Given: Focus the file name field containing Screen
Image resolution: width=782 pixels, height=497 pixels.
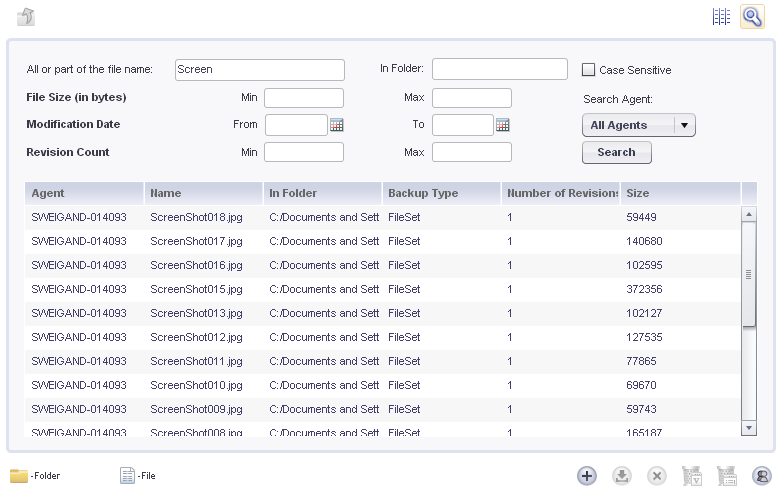Looking at the screenshot, I should [260, 70].
